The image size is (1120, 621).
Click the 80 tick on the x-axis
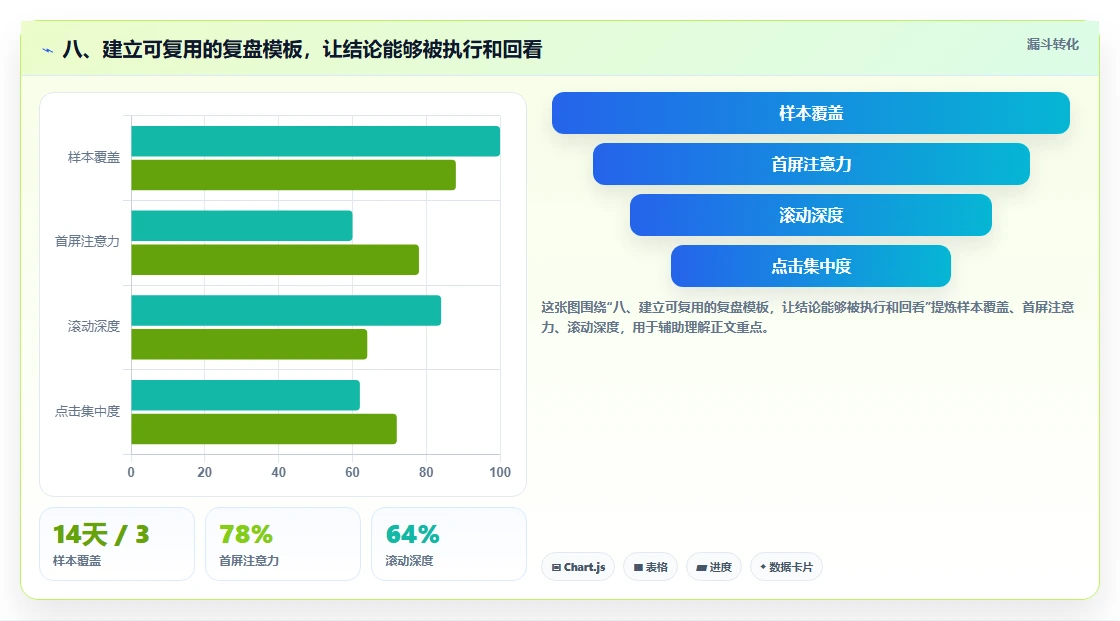426,472
